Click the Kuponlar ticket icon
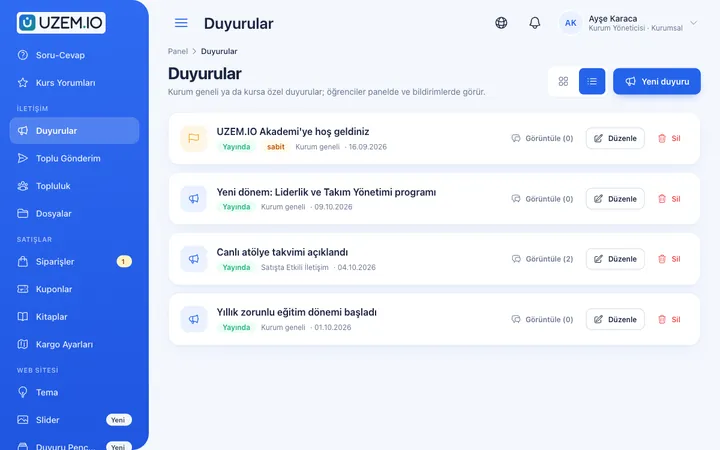The width and height of the screenshot is (720, 450). (x=22, y=289)
